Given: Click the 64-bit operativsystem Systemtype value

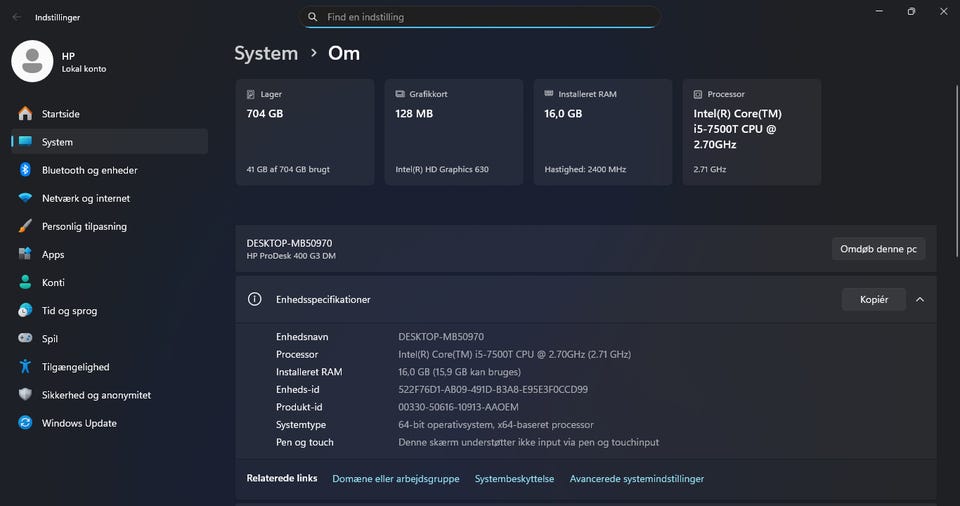Looking at the screenshot, I should click(x=496, y=425).
